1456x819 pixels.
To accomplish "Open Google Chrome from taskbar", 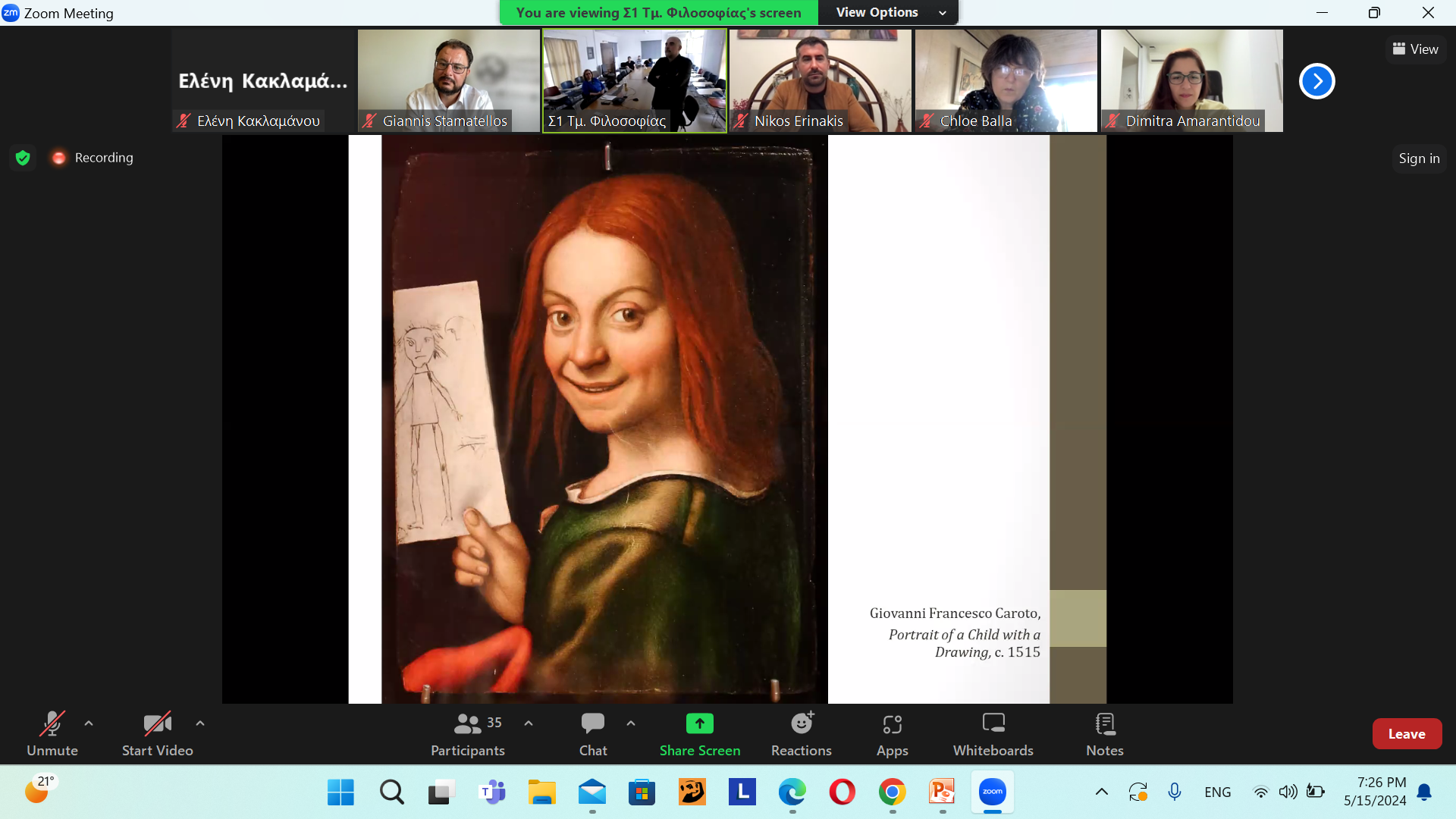I will click(893, 792).
